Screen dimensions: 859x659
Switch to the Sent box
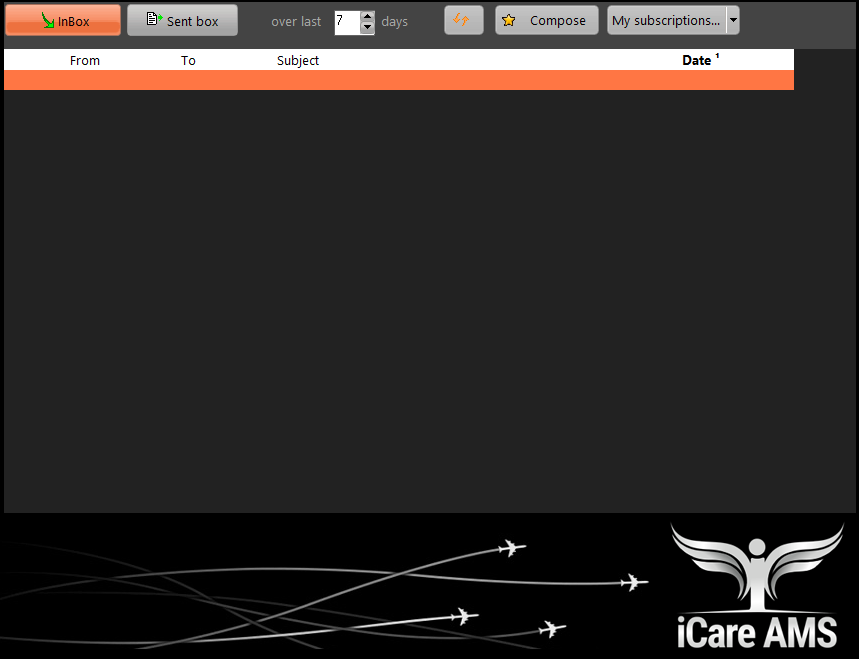tap(182, 21)
